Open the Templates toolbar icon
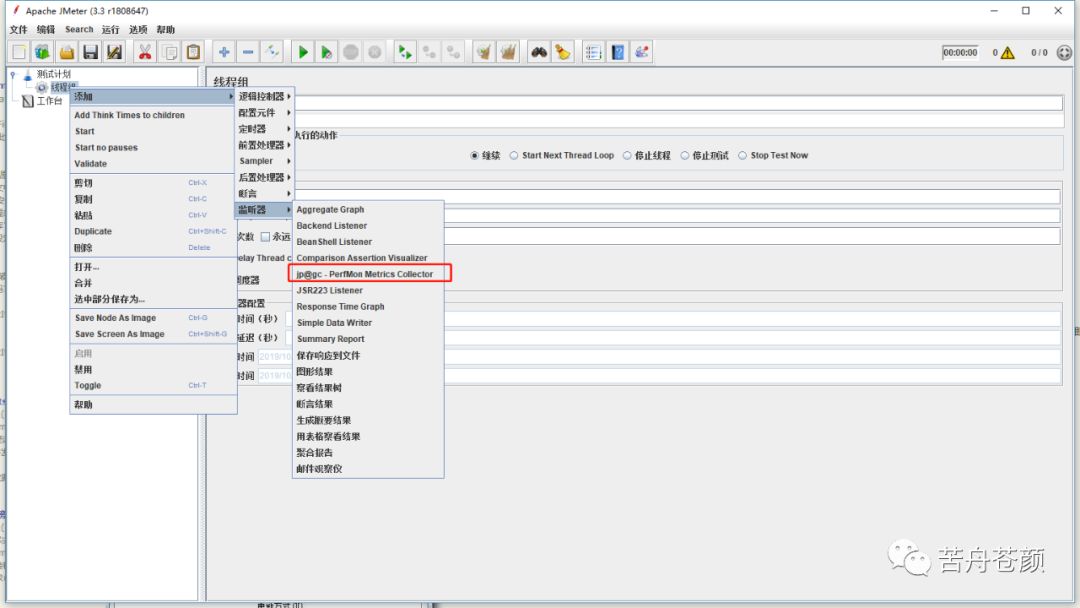The height and width of the screenshot is (608, 1080). click(x=43, y=52)
